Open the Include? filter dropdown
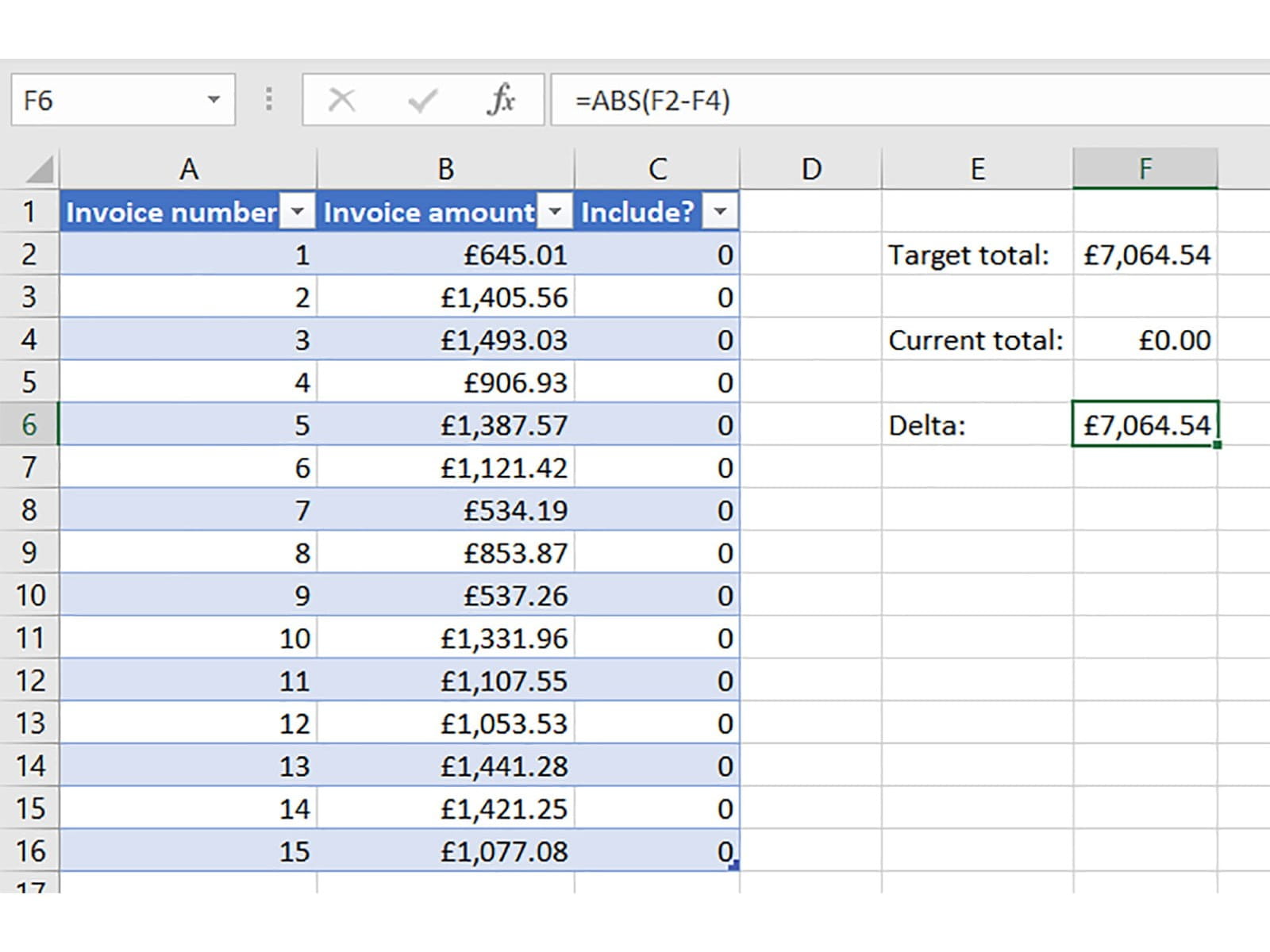The image size is (1270, 952). click(720, 212)
